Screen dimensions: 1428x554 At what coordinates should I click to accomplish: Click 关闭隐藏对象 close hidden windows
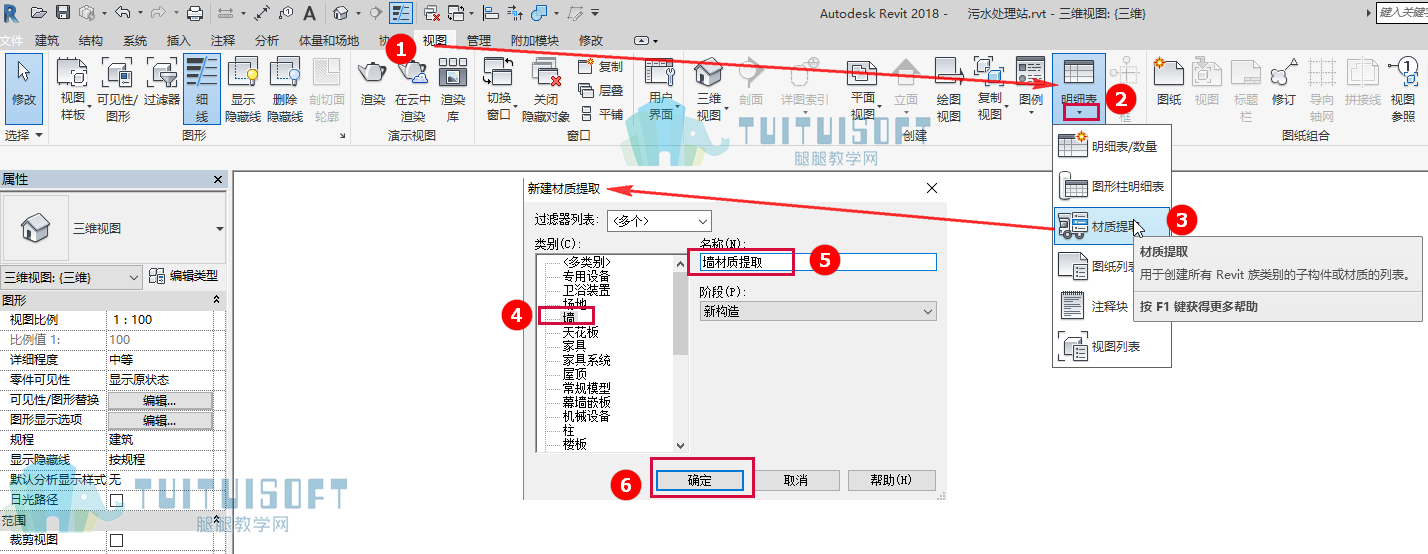pos(546,88)
